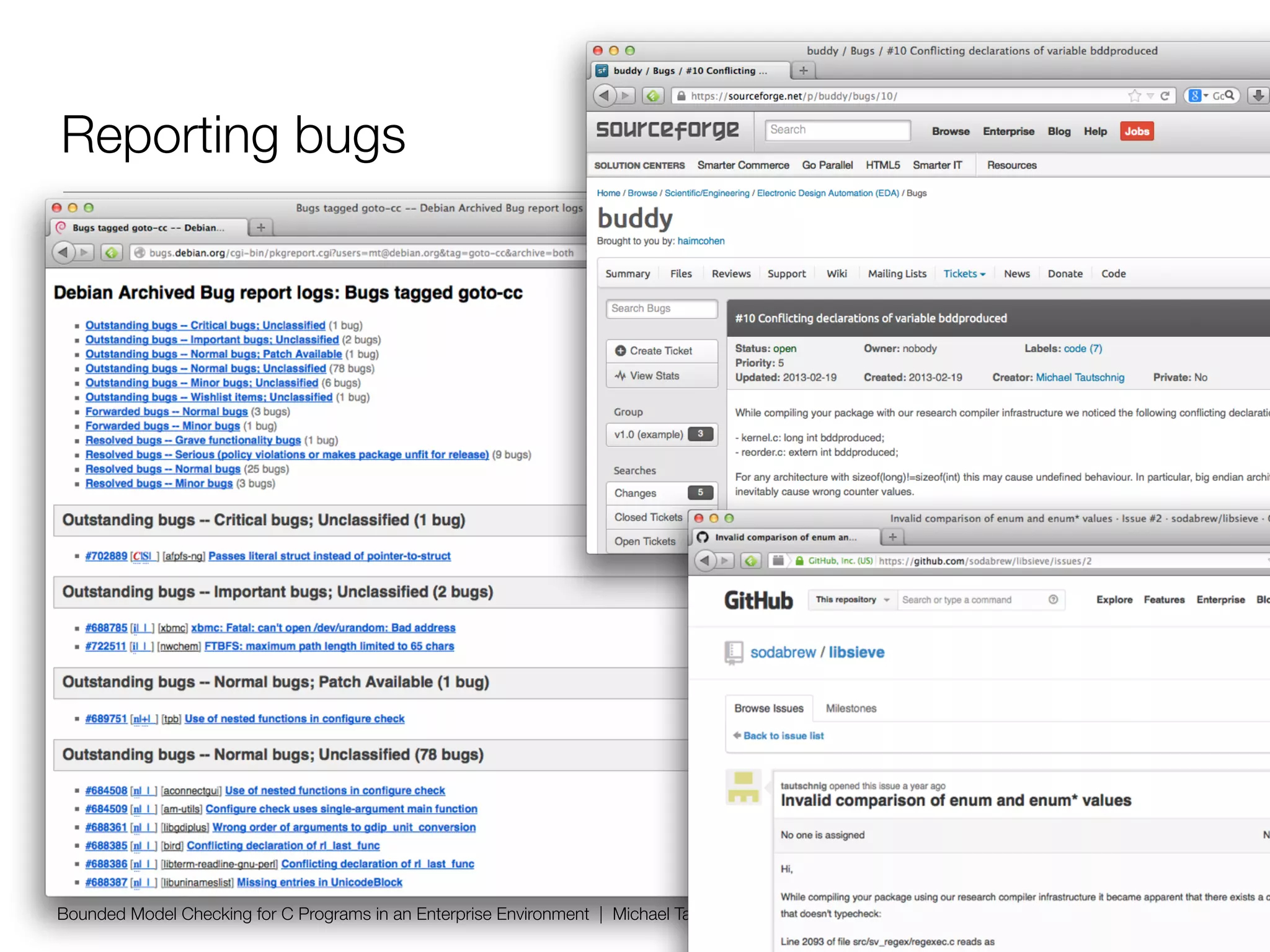Click libsieve repository name link

pos(856,652)
